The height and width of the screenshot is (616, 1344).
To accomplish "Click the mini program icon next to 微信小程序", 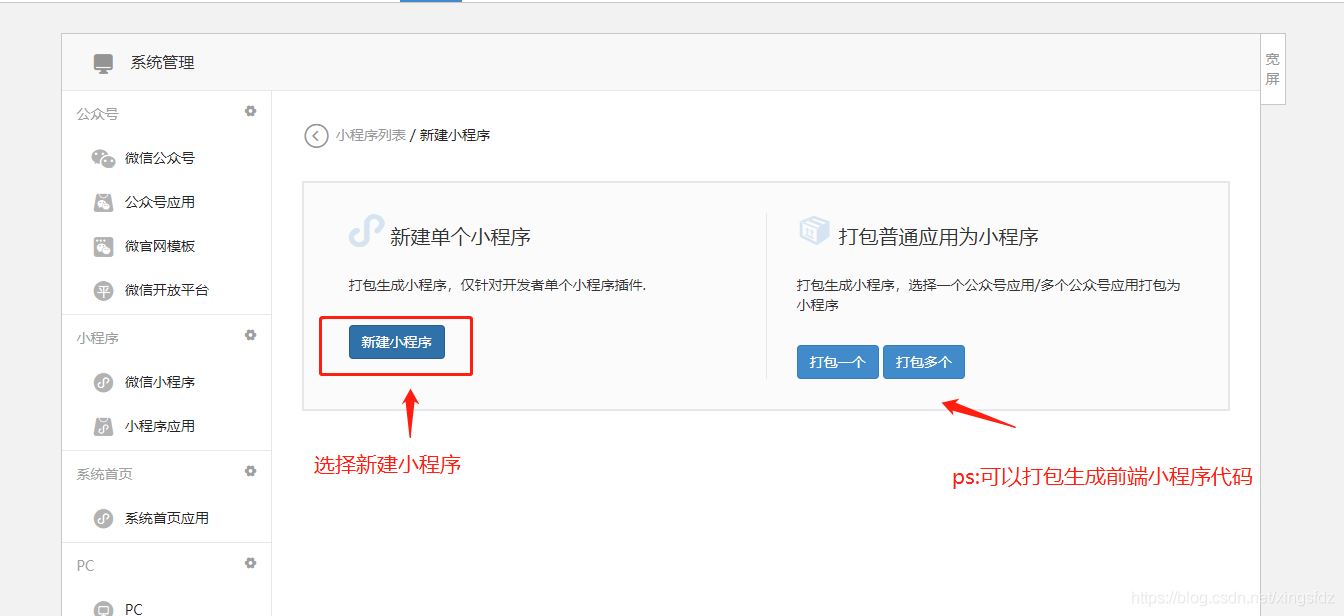I will pyautogui.click(x=103, y=382).
